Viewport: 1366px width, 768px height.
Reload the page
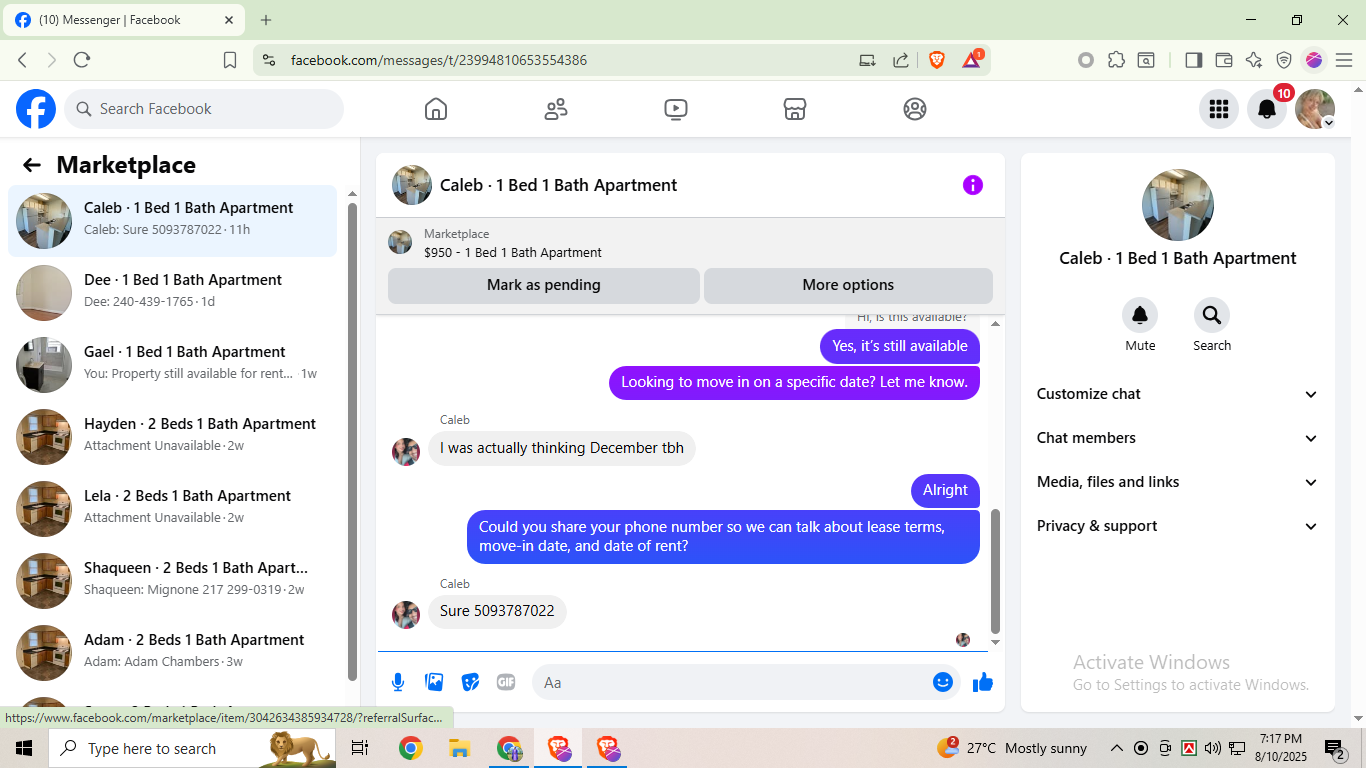82,60
